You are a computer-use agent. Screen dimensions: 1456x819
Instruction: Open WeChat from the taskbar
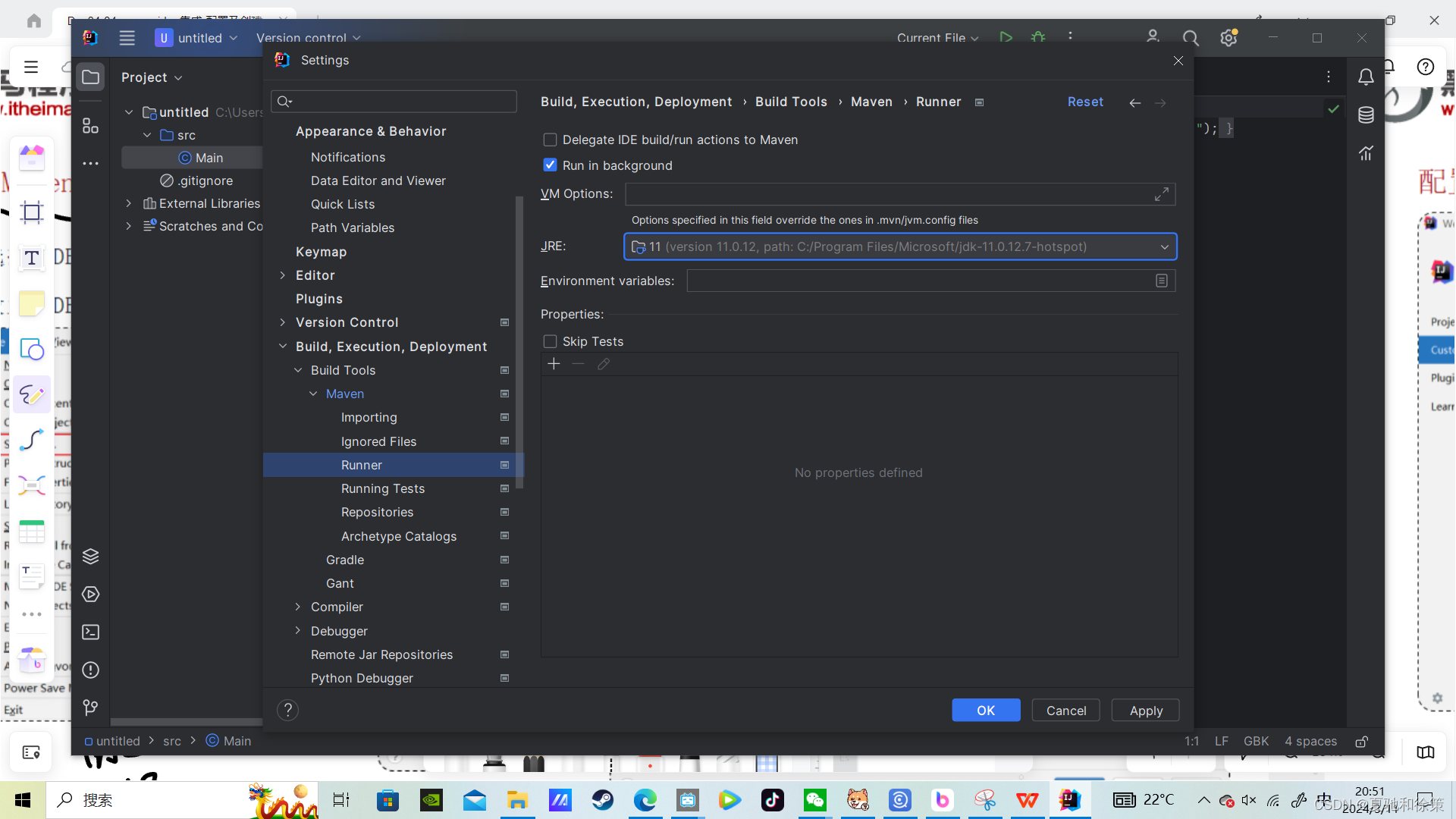point(815,800)
